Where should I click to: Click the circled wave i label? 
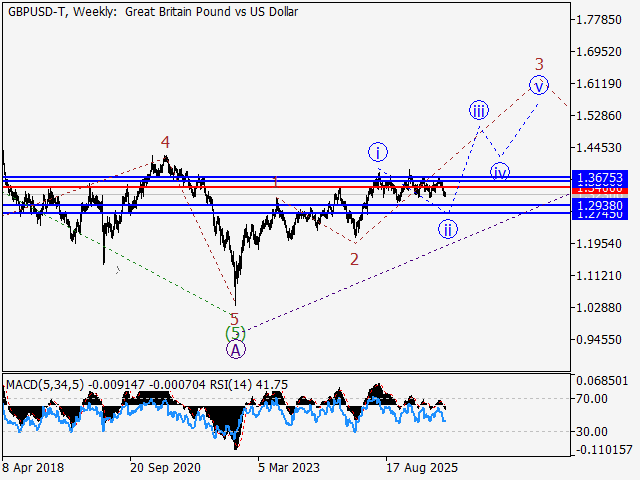tap(378, 153)
